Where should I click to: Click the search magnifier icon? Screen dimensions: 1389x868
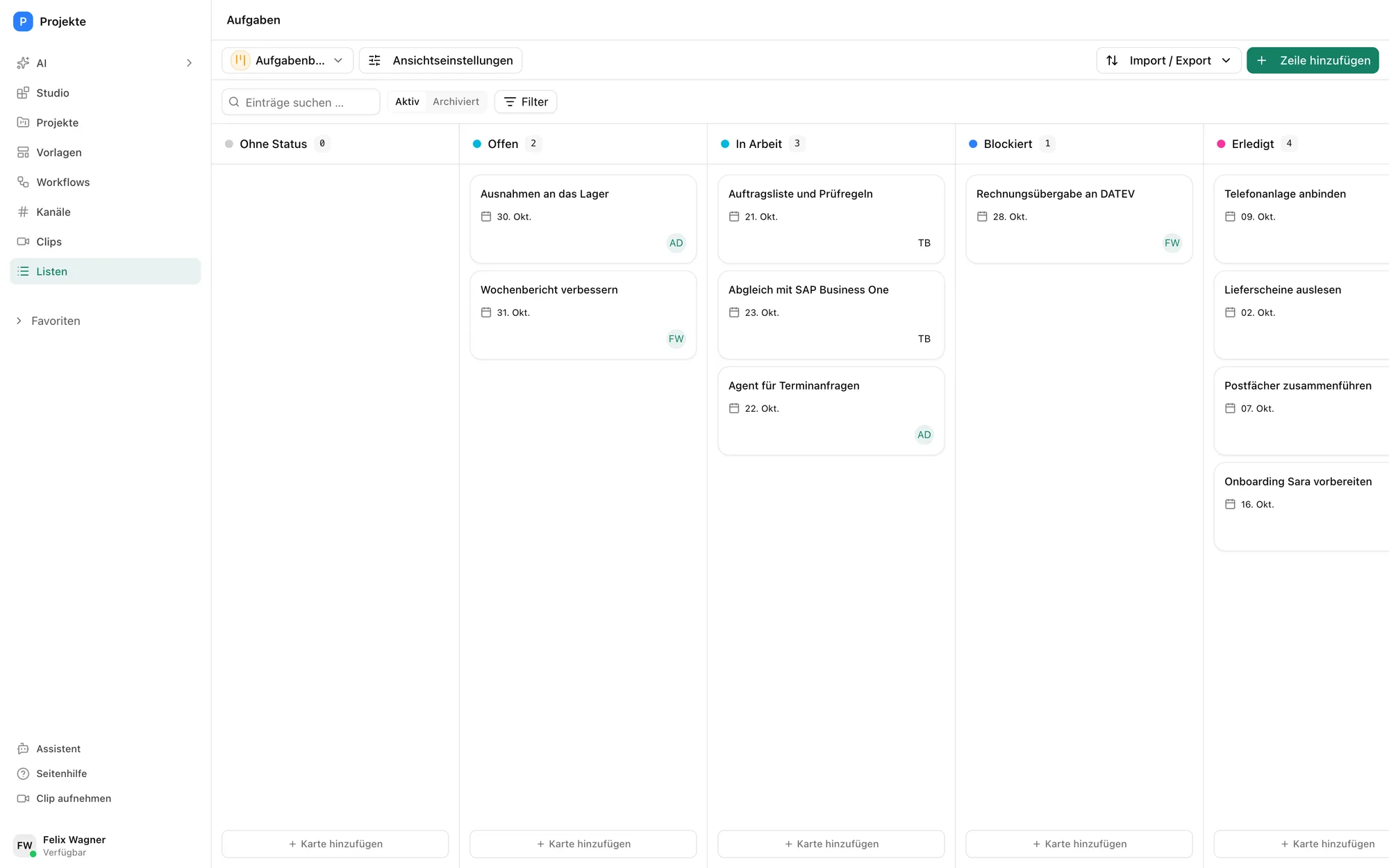(x=234, y=102)
